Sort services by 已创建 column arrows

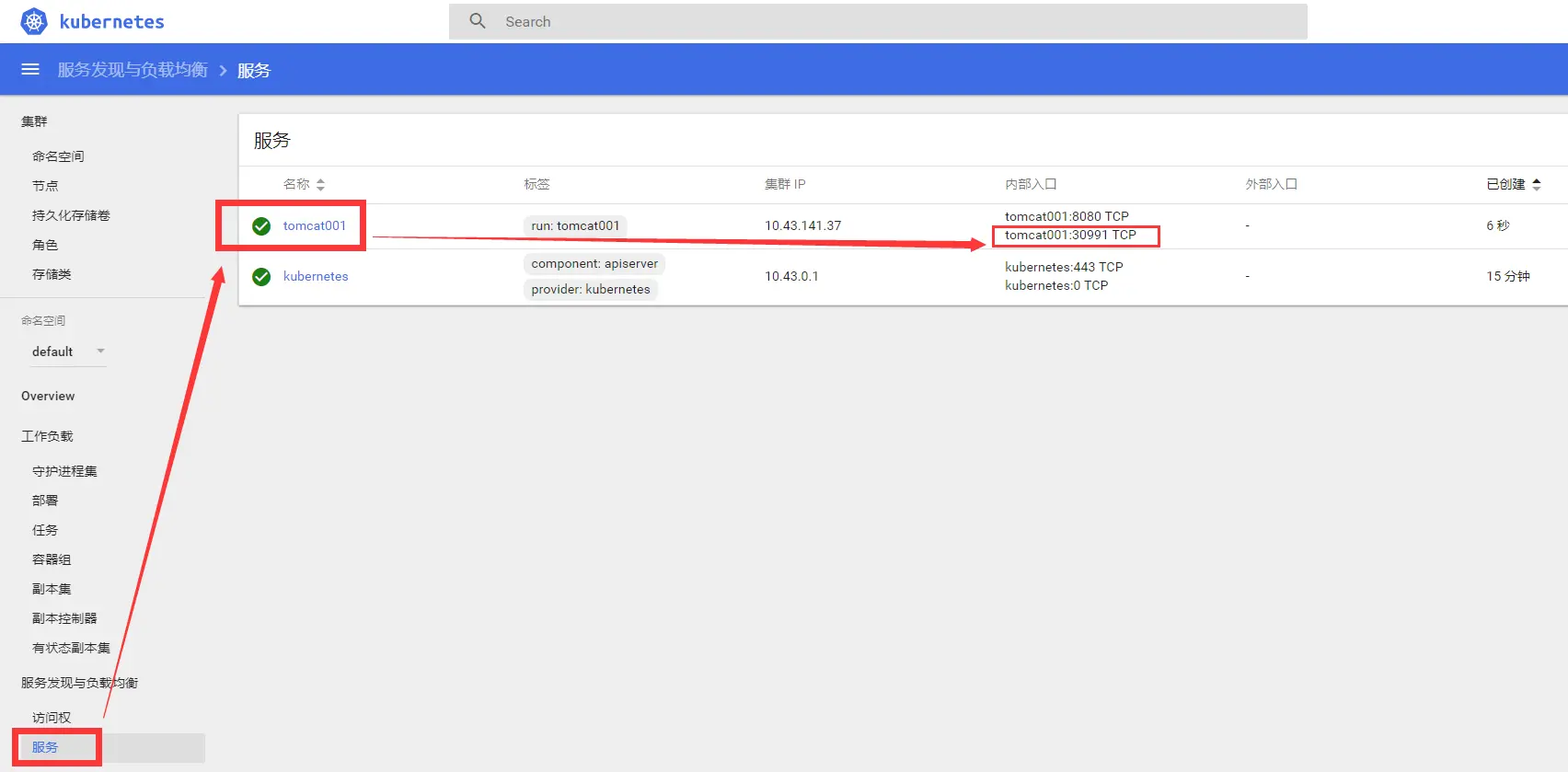click(x=1537, y=184)
